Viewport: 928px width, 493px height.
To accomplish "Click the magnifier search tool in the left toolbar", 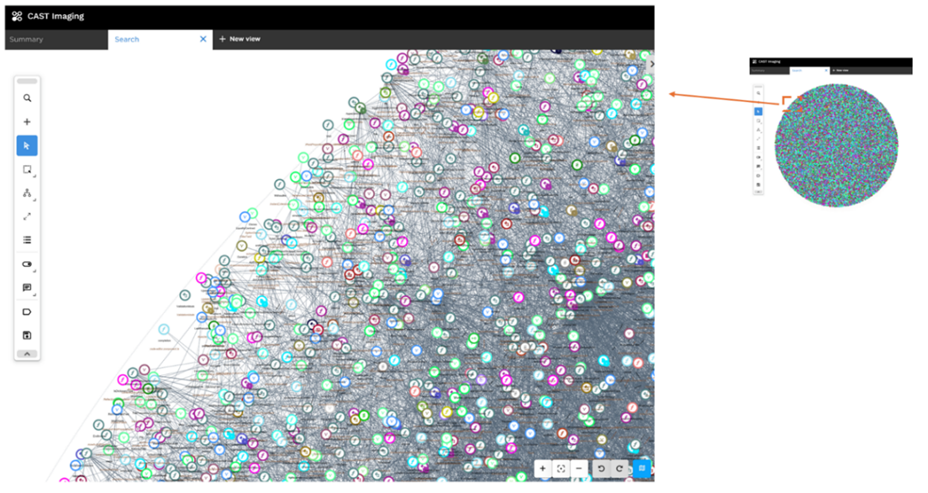I will (x=27, y=98).
